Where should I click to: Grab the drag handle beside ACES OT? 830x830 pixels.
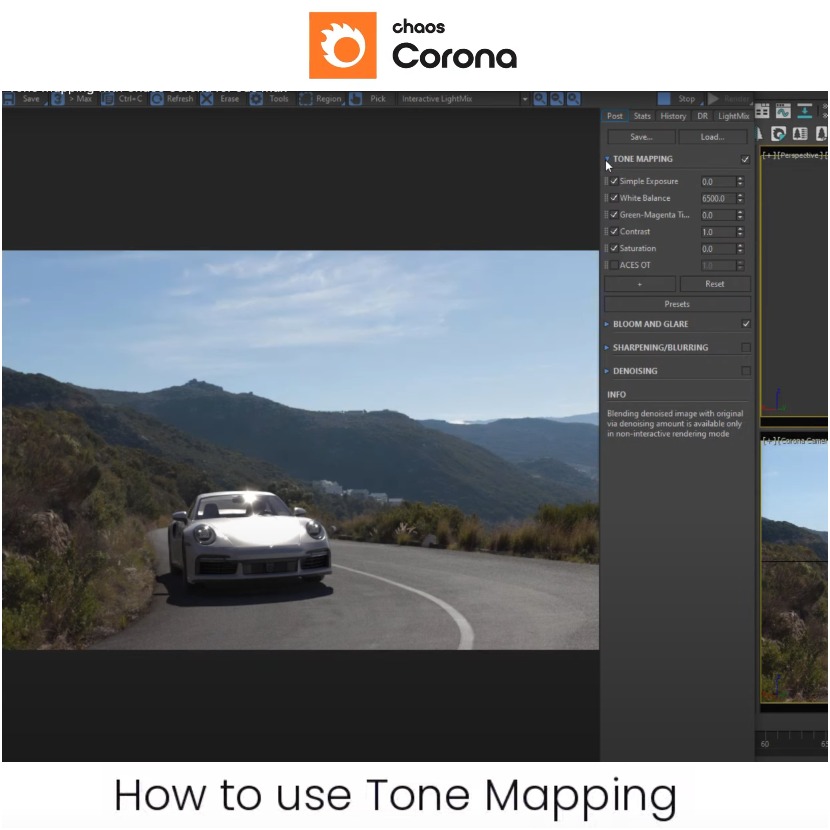click(x=606, y=265)
